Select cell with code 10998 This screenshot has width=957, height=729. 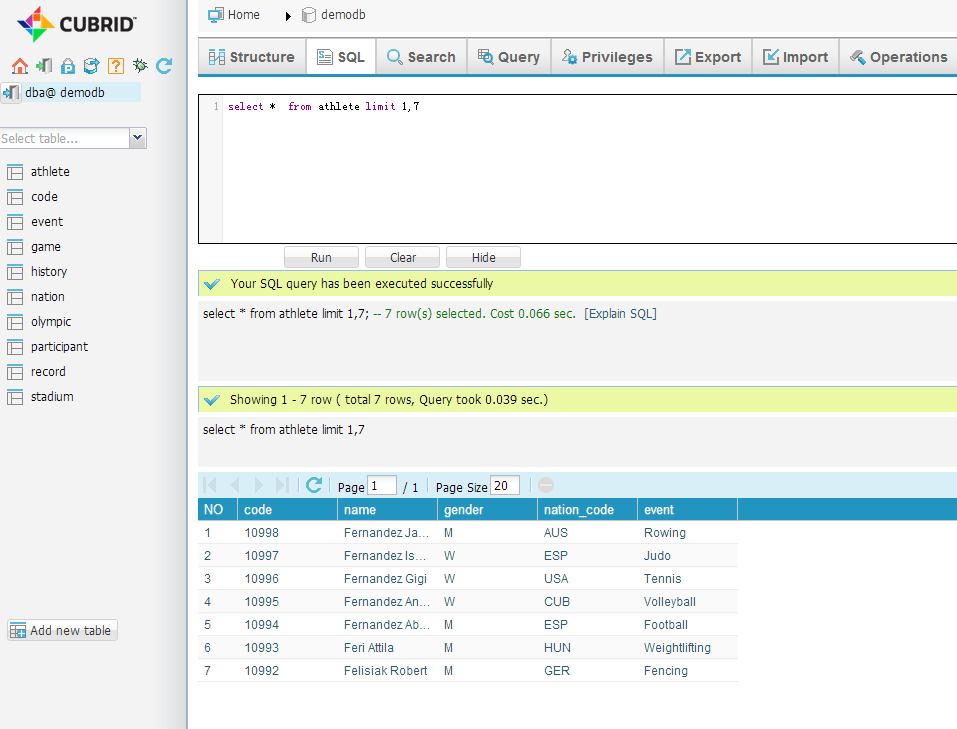pyautogui.click(x=261, y=533)
